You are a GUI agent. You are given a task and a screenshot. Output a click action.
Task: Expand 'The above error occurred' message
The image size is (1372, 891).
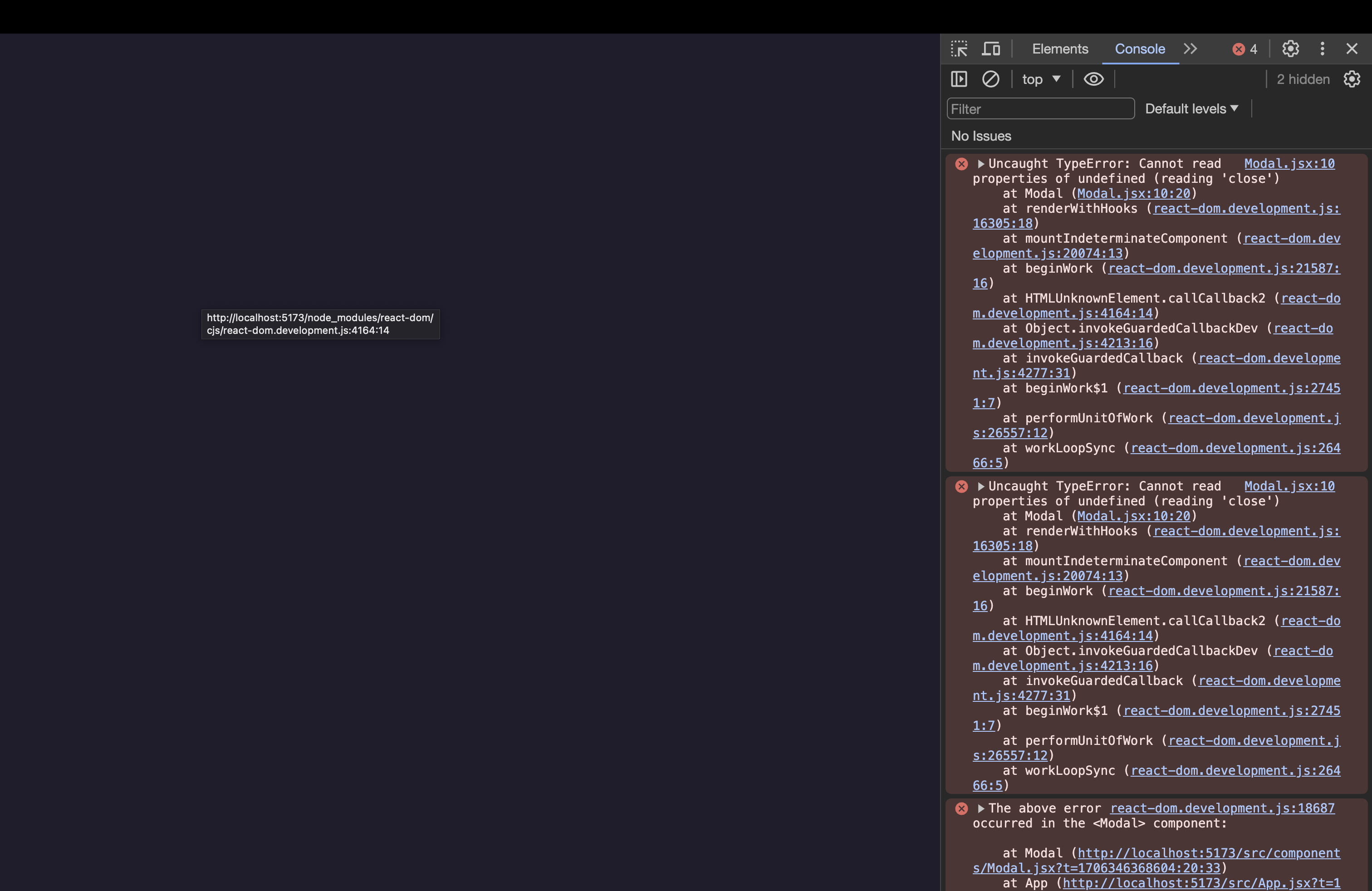(980, 808)
